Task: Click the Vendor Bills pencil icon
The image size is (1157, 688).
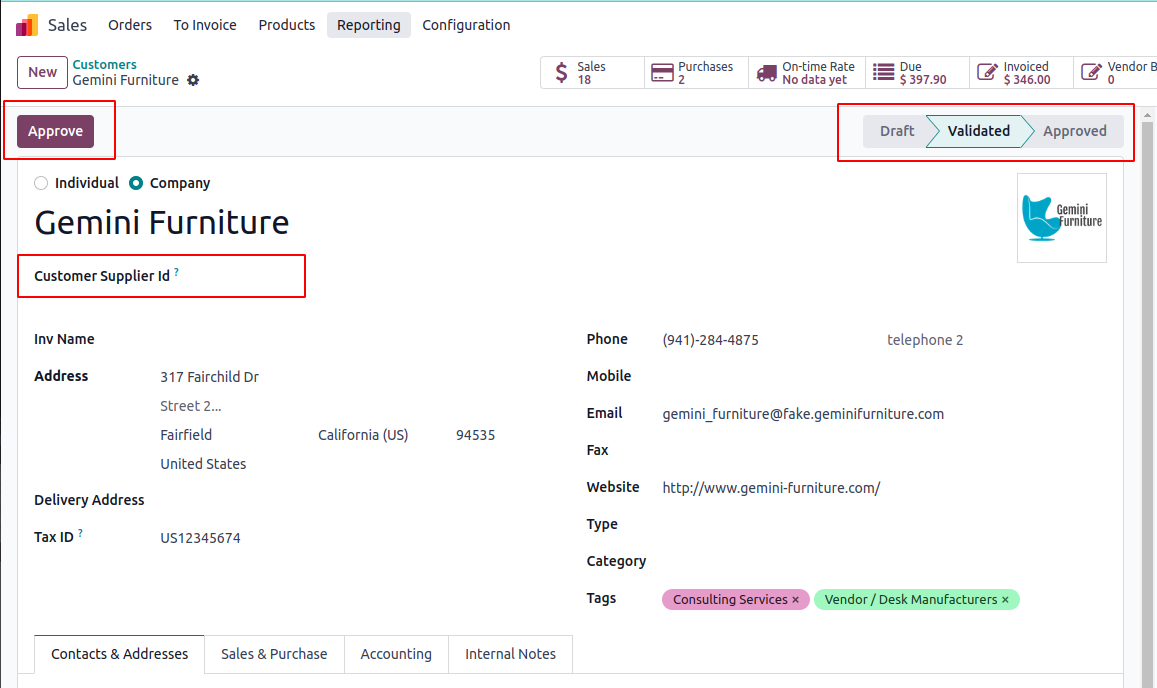Action: tap(1091, 72)
